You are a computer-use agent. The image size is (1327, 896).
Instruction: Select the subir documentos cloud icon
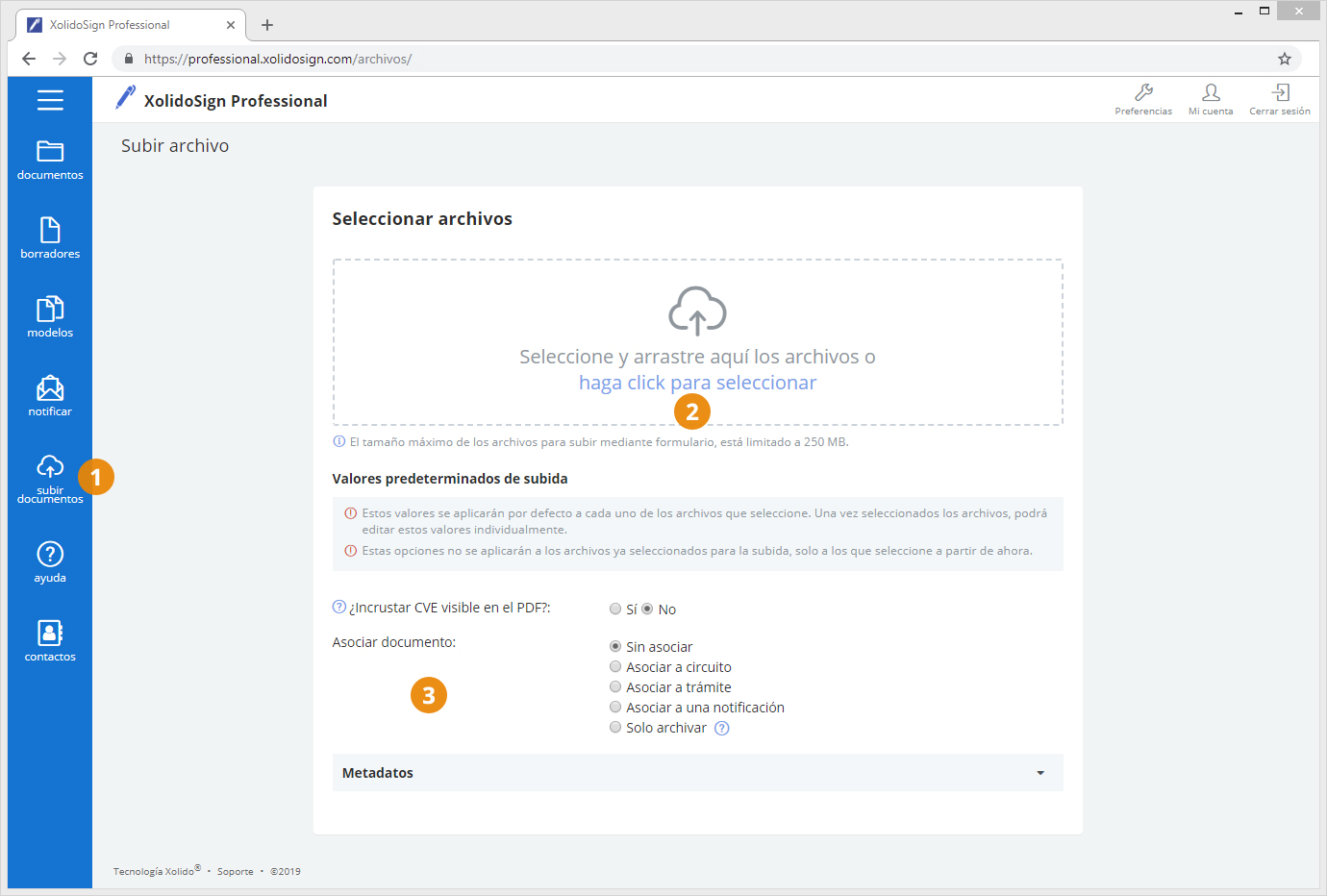tap(50, 466)
